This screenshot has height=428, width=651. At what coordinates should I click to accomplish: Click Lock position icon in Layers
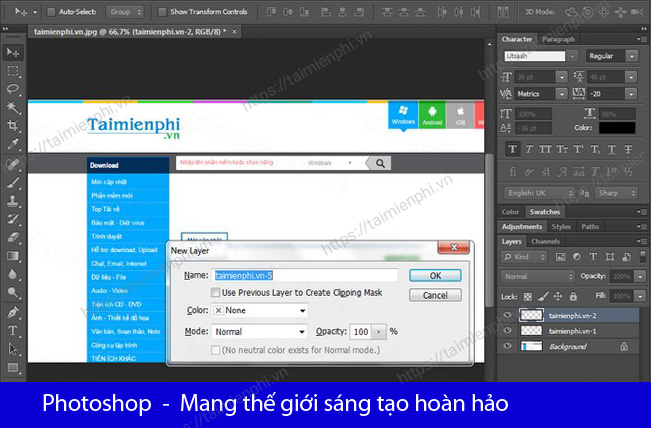click(x=558, y=296)
